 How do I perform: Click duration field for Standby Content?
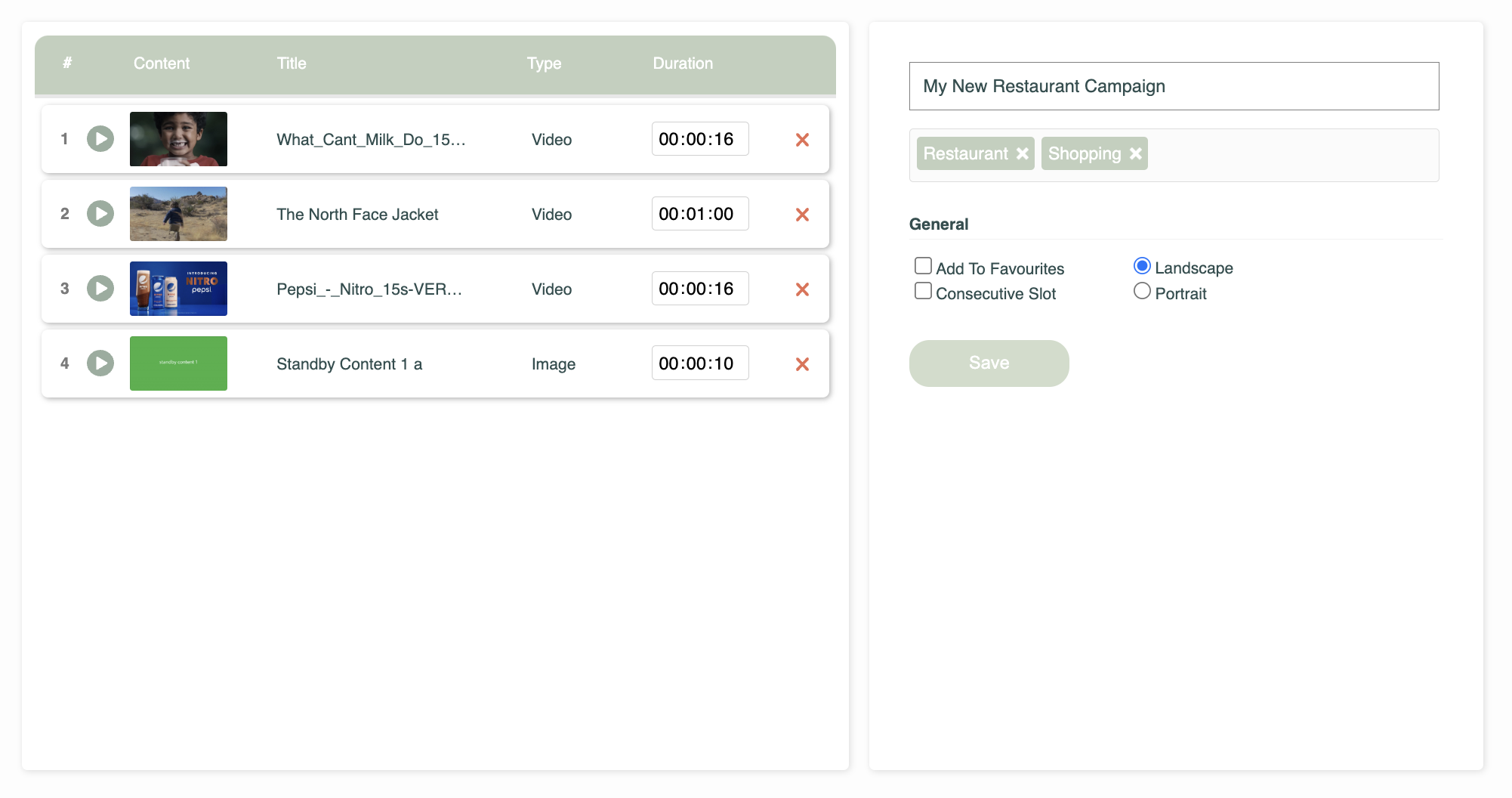tap(699, 363)
